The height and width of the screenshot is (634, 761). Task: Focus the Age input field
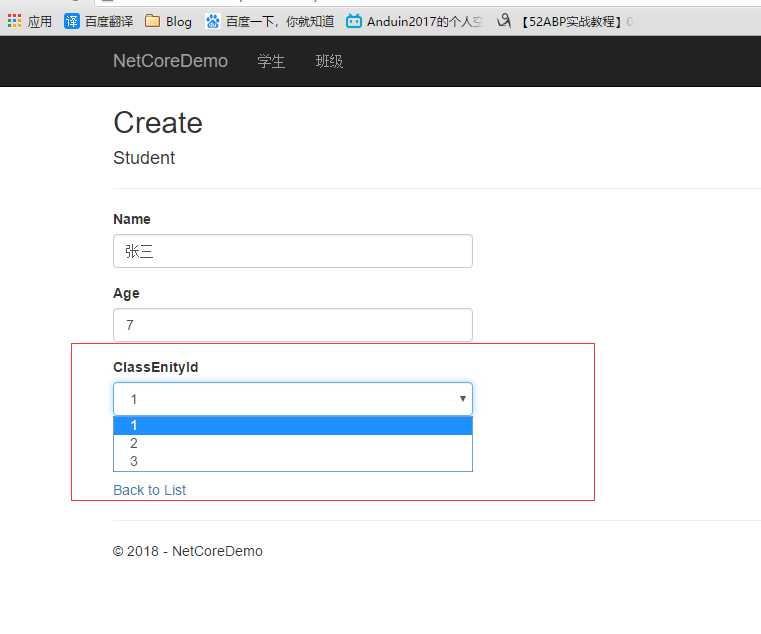(x=293, y=325)
